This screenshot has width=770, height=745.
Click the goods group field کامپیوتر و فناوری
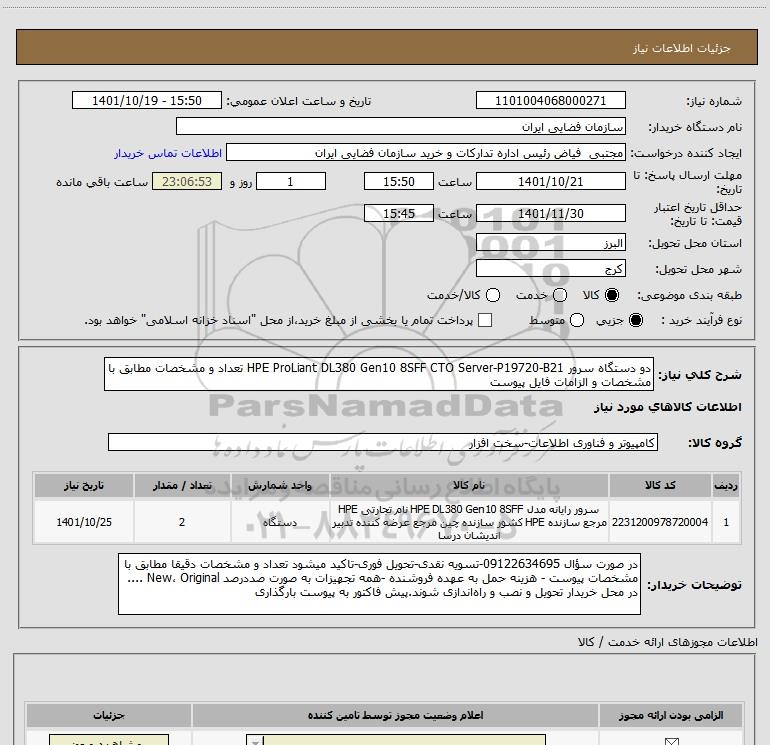383,442
